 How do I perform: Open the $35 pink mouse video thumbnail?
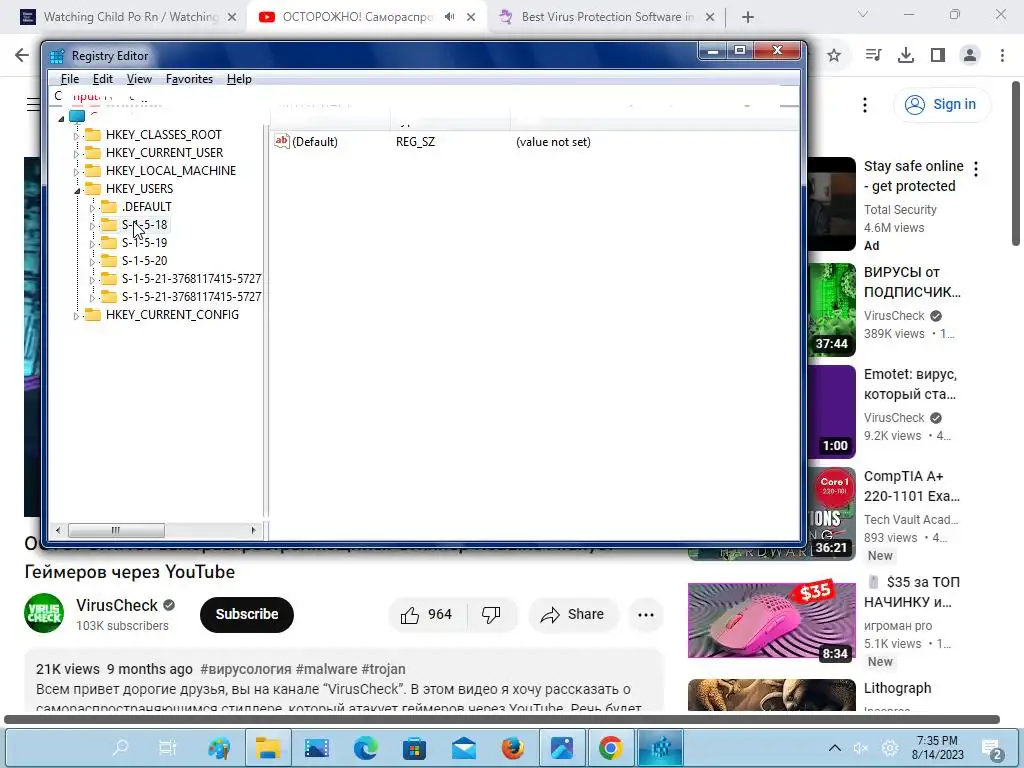tap(771, 619)
